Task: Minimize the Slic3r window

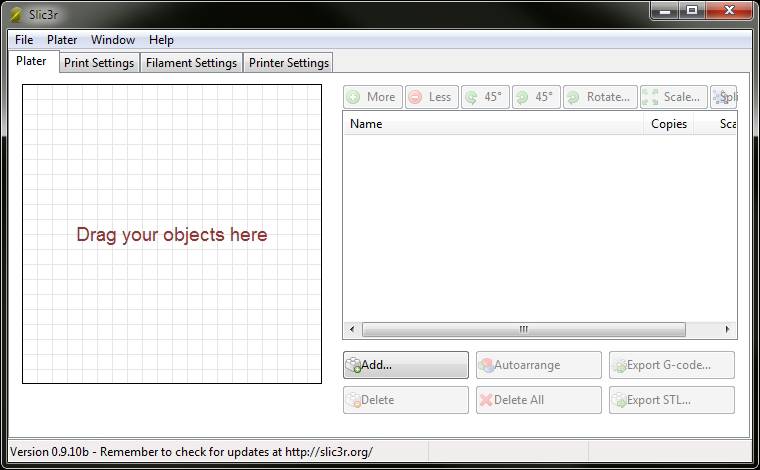Action: click(x=665, y=11)
